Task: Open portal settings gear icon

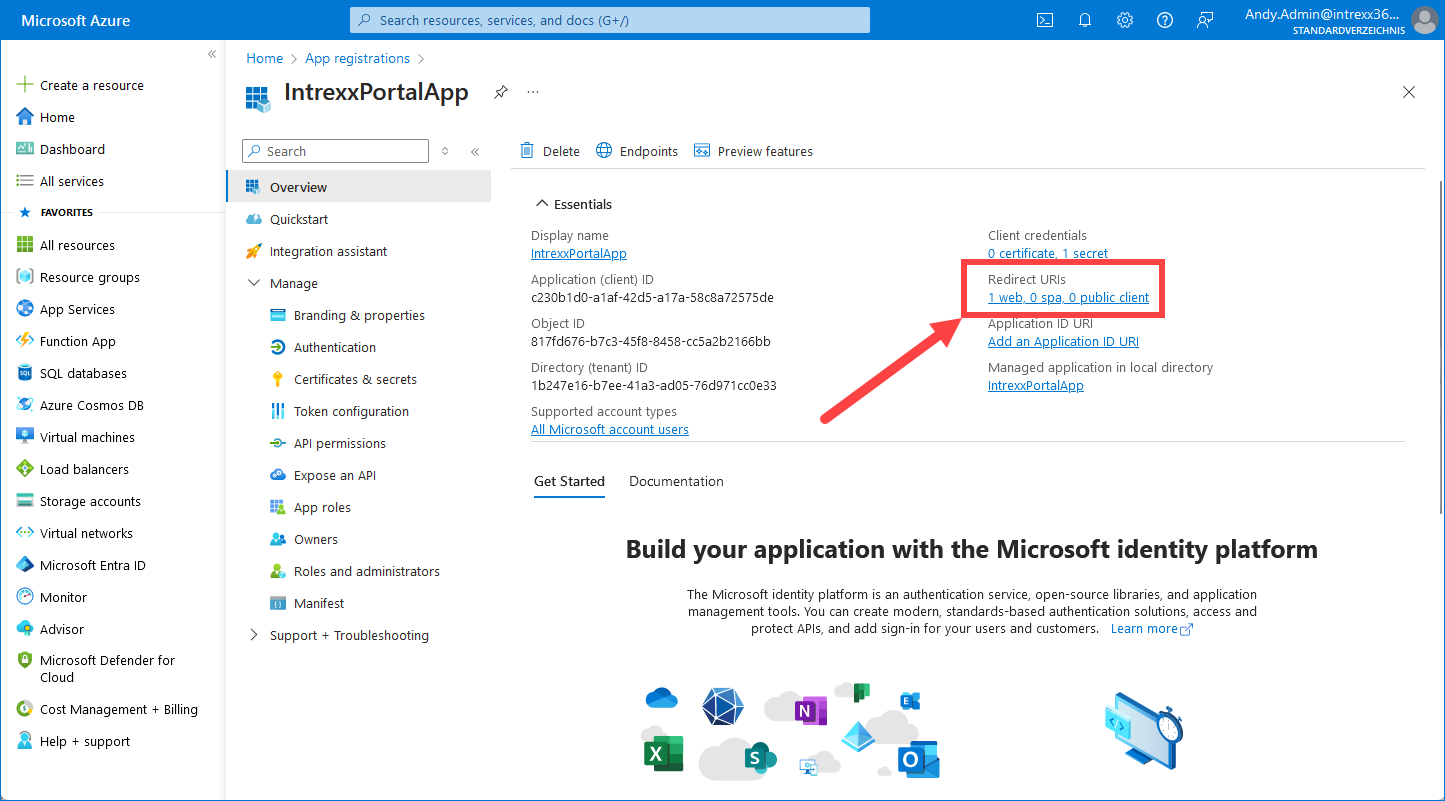Action: [1125, 20]
